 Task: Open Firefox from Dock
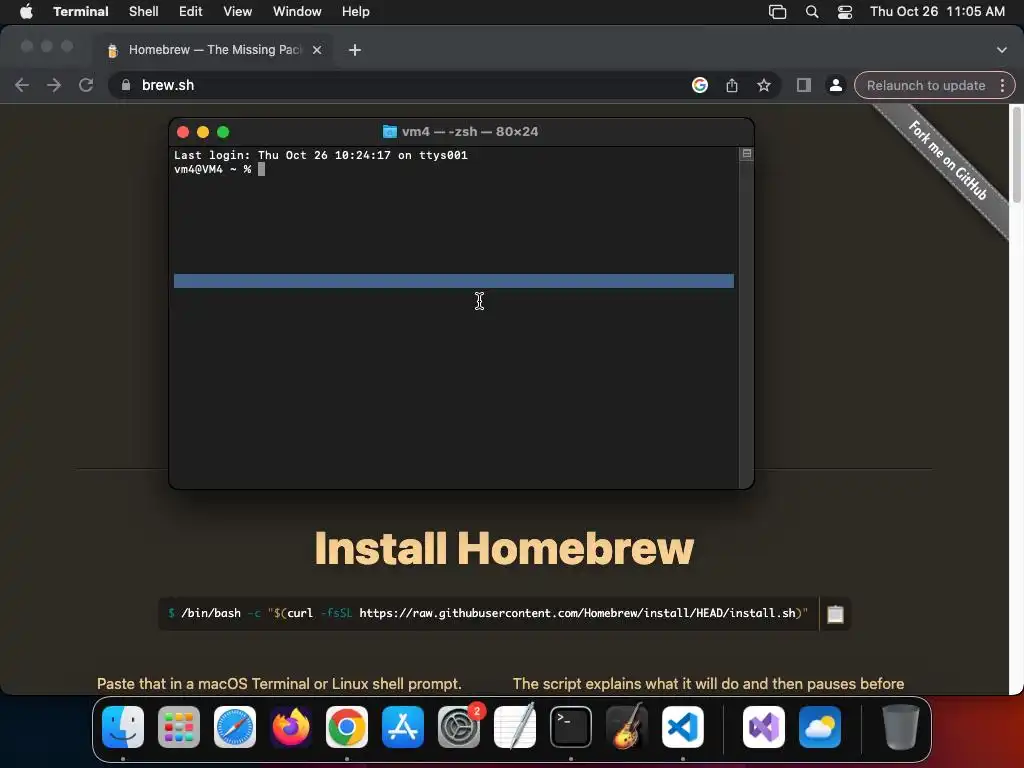tap(291, 727)
